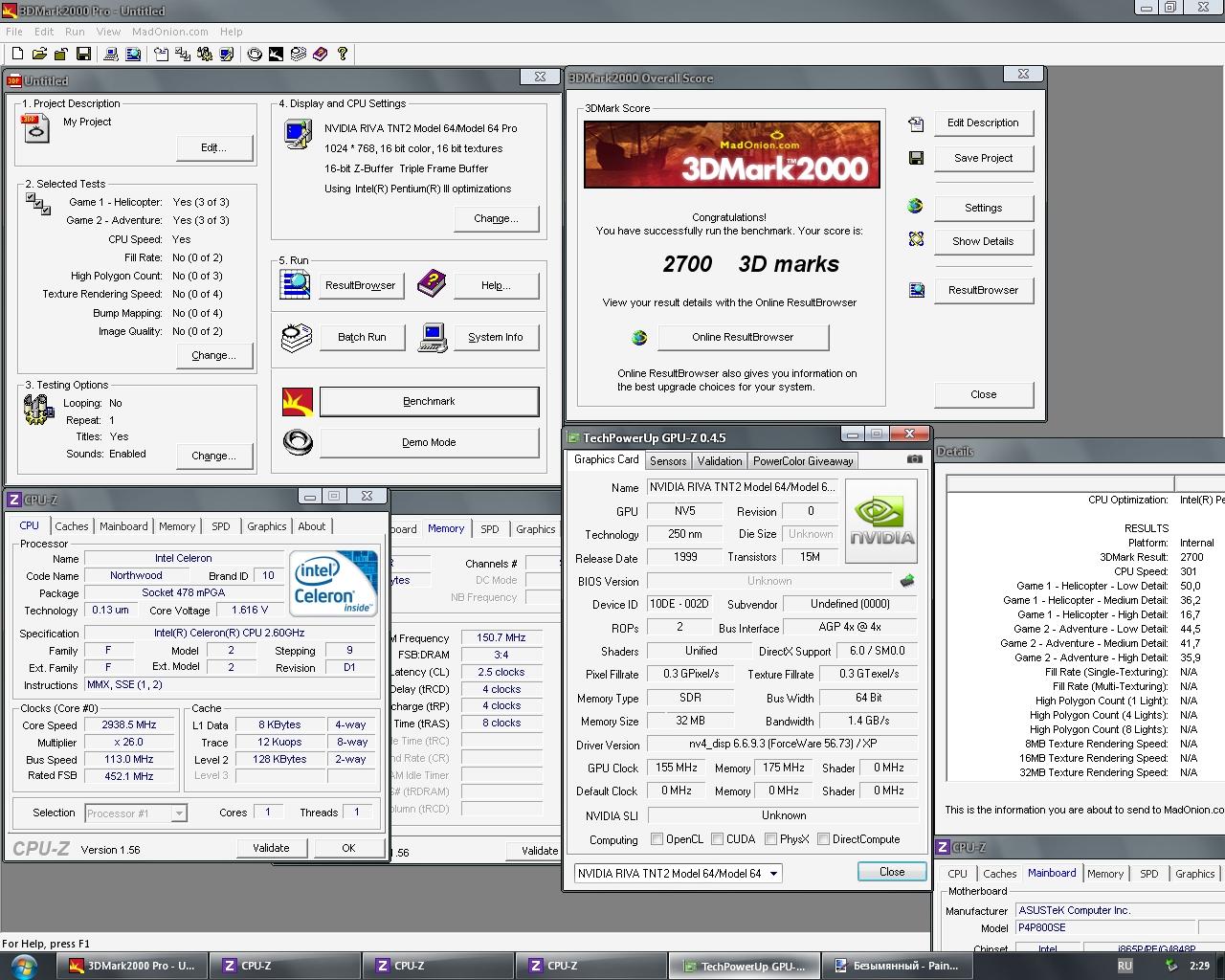
Task: Enable the OpenCL checkbox in GPU-Z
Action: click(x=657, y=839)
